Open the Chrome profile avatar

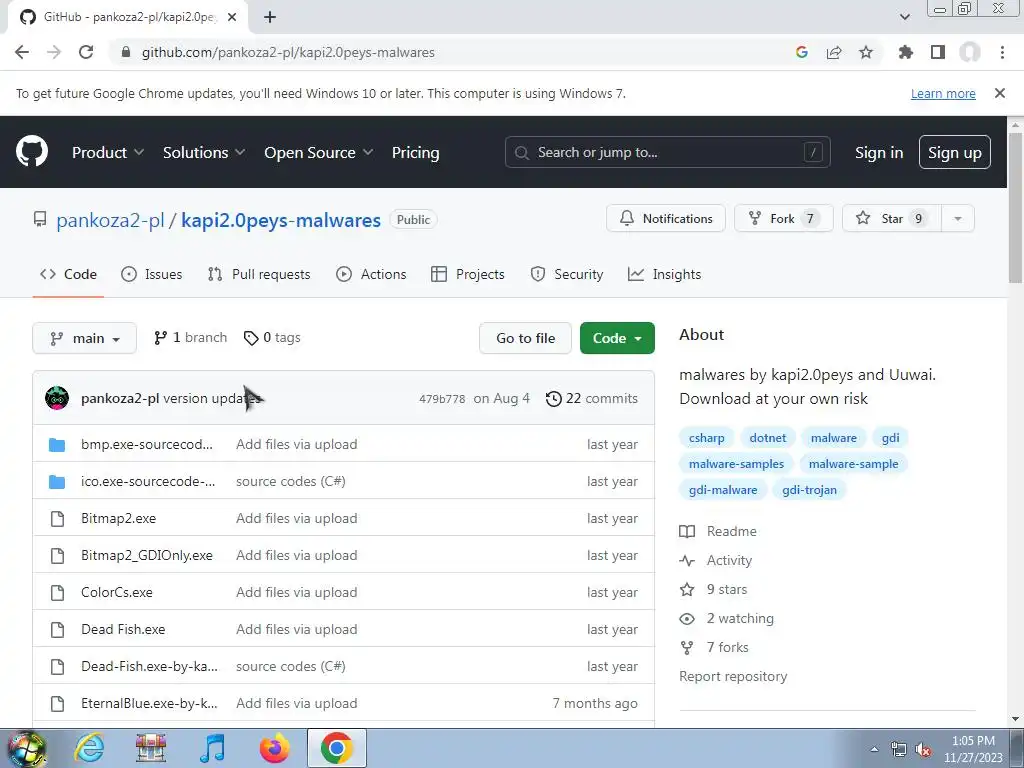970,52
